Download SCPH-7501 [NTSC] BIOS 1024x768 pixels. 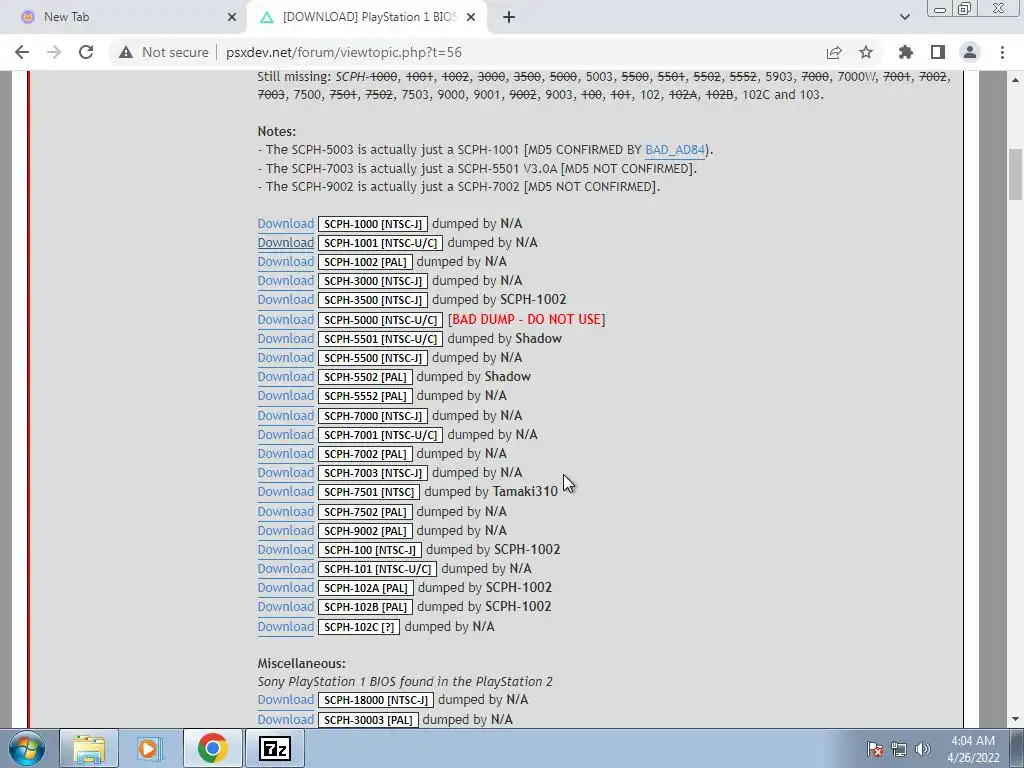[285, 492]
